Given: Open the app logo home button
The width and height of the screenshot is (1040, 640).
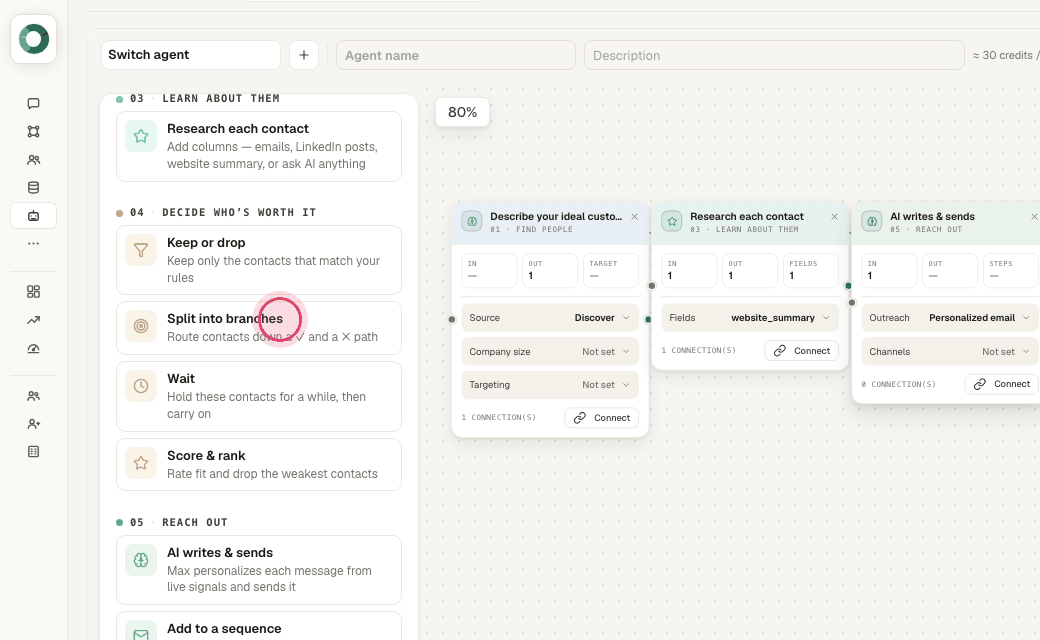Looking at the screenshot, I should click(33, 39).
